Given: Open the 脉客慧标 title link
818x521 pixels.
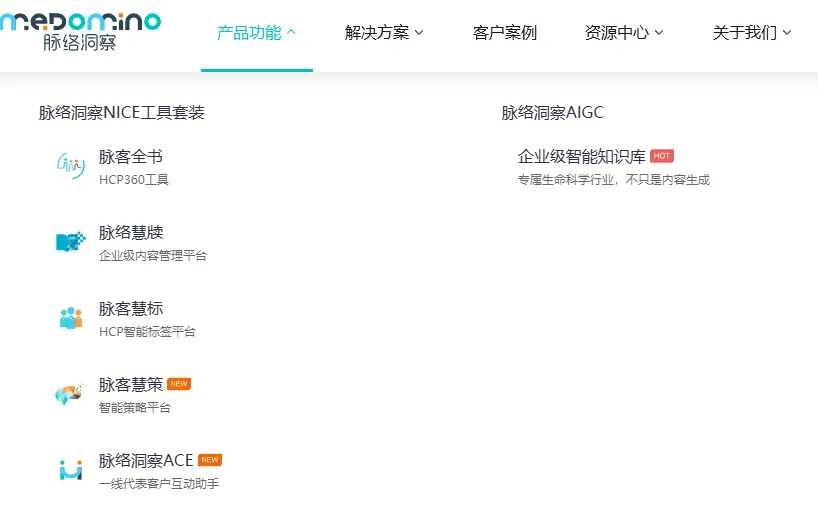Looking at the screenshot, I should 130,309.
